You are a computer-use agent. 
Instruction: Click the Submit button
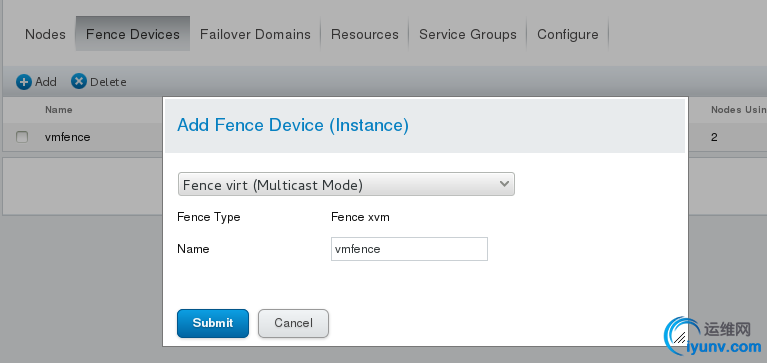pos(213,323)
